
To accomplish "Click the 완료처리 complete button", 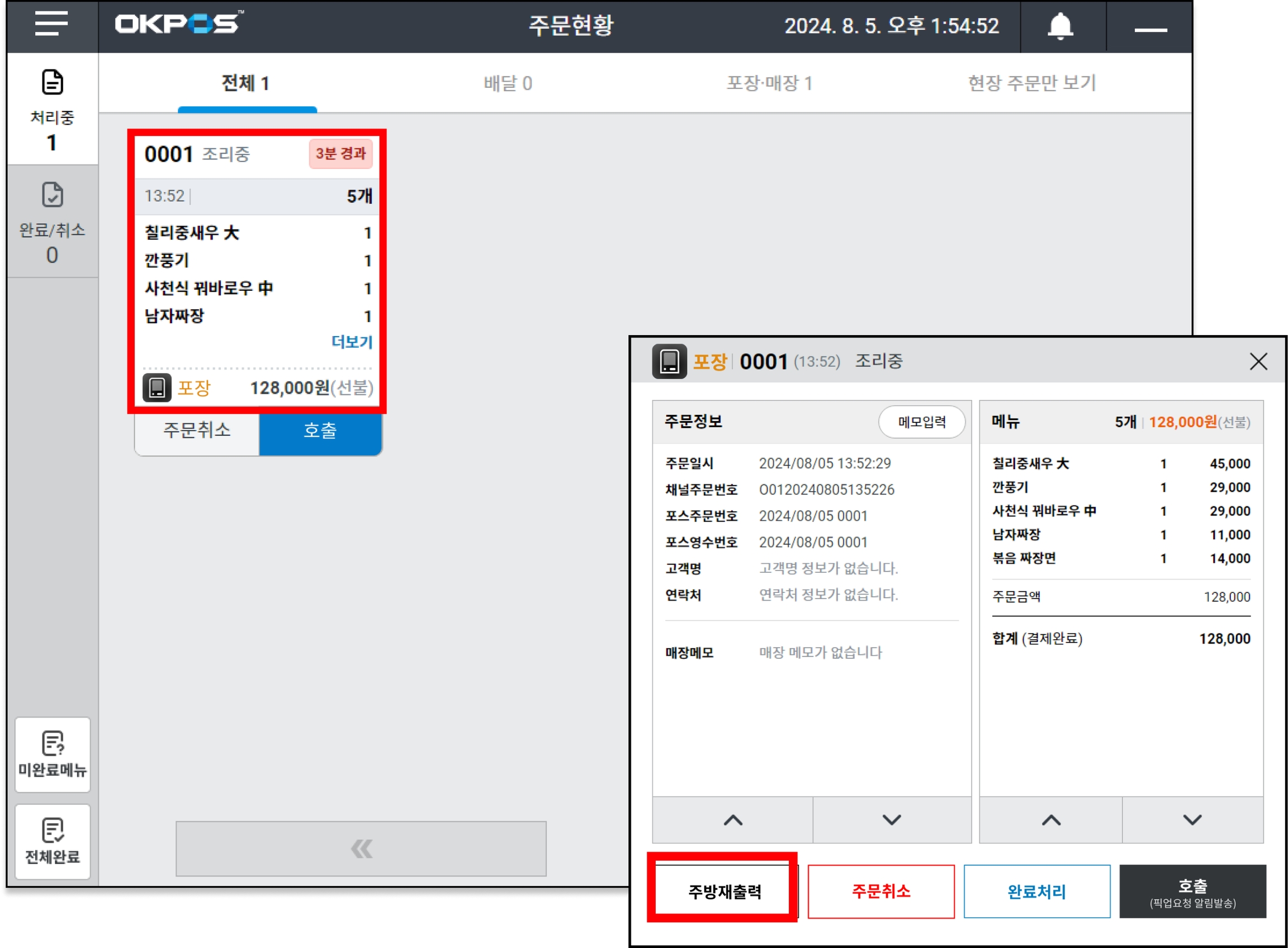I will pyautogui.click(x=1036, y=891).
